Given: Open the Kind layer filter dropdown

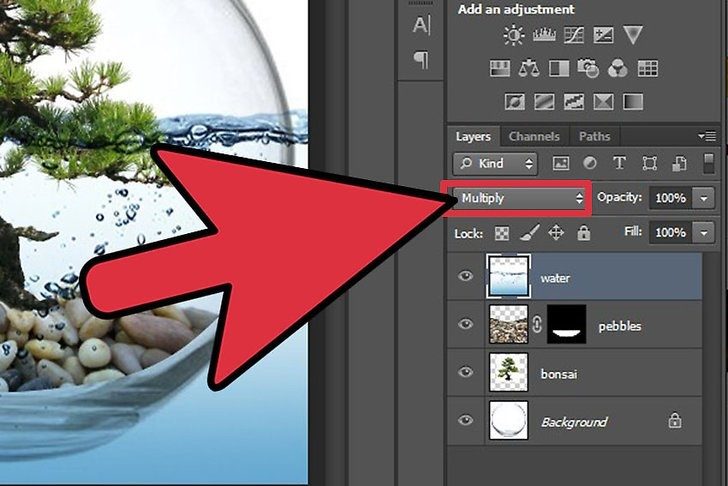Looking at the screenshot, I should point(494,163).
